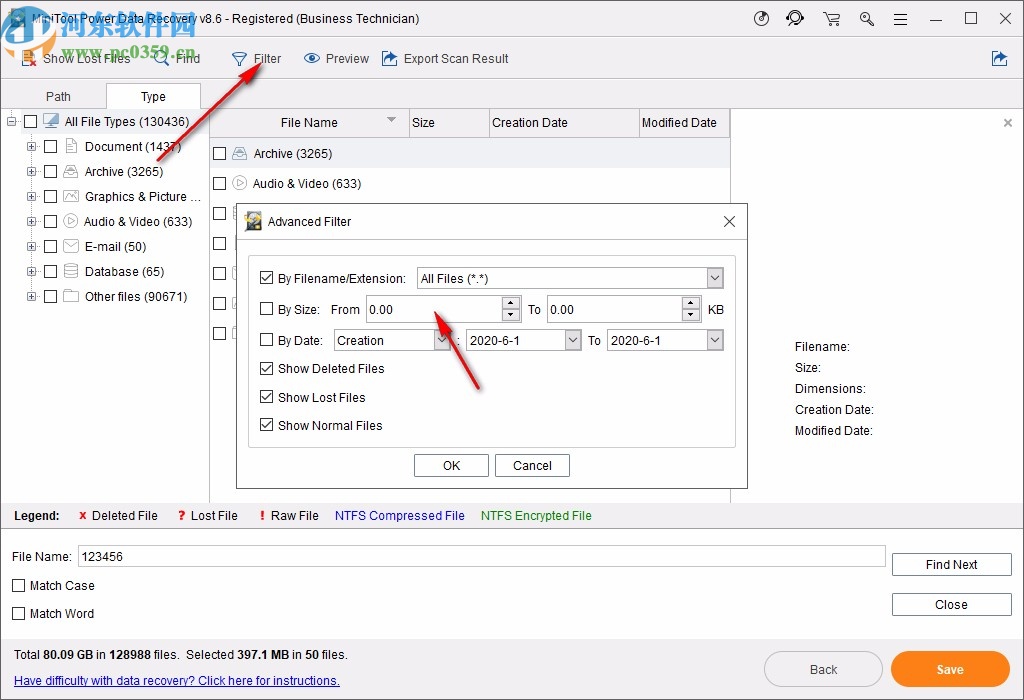Uncheck Show Deleted Files option
The height and width of the screenshot is (700, 1024).
pos(266,368)
